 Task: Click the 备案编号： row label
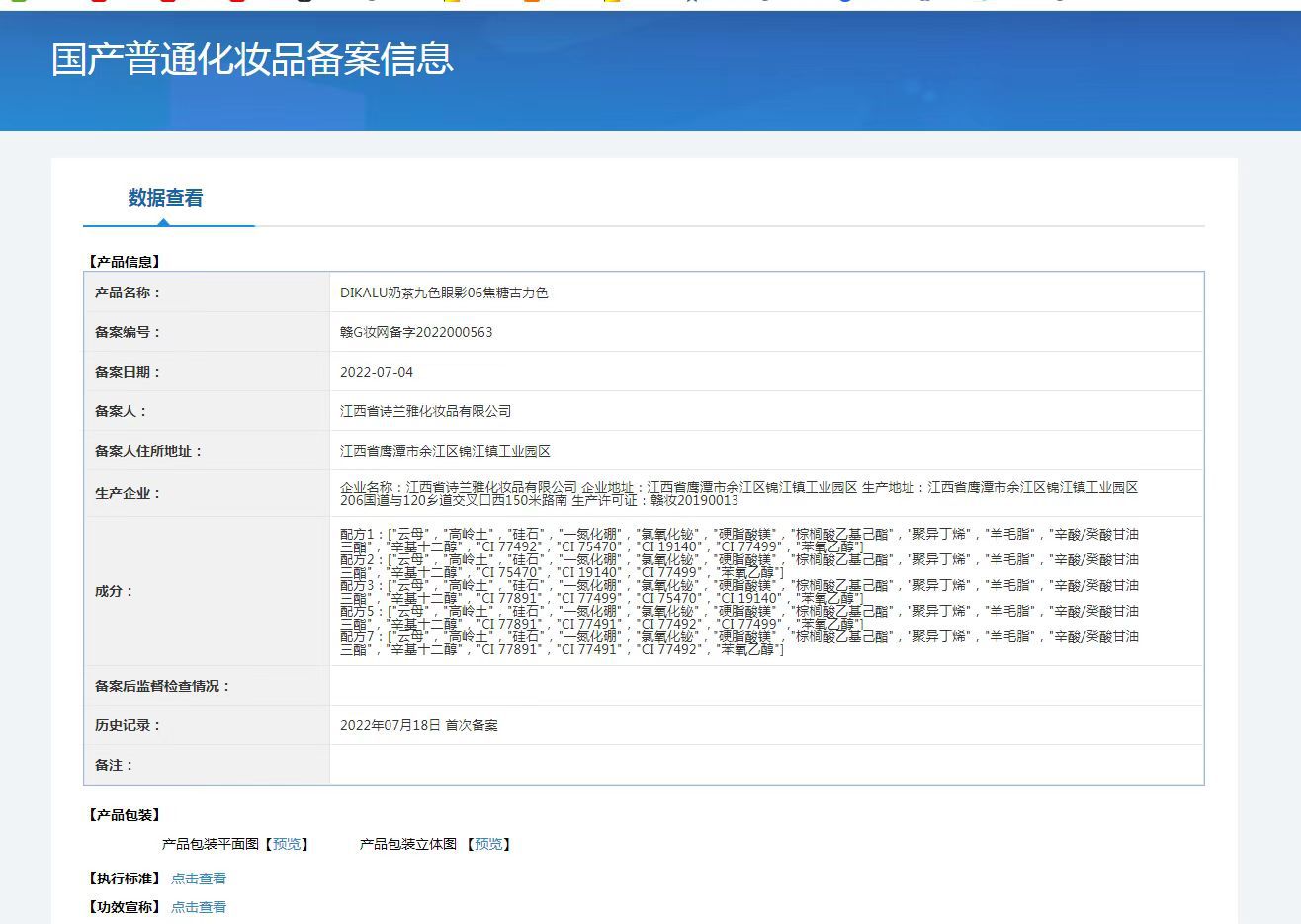click(x=128, y=332)
